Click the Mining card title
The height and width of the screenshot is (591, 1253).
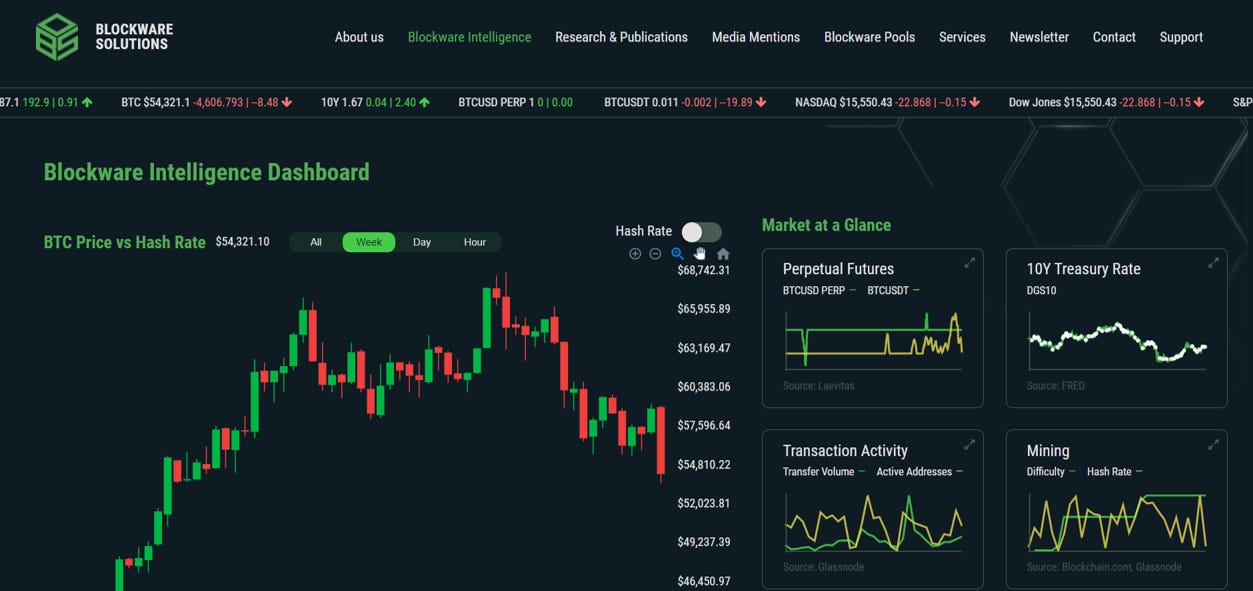click(1048, 451)
